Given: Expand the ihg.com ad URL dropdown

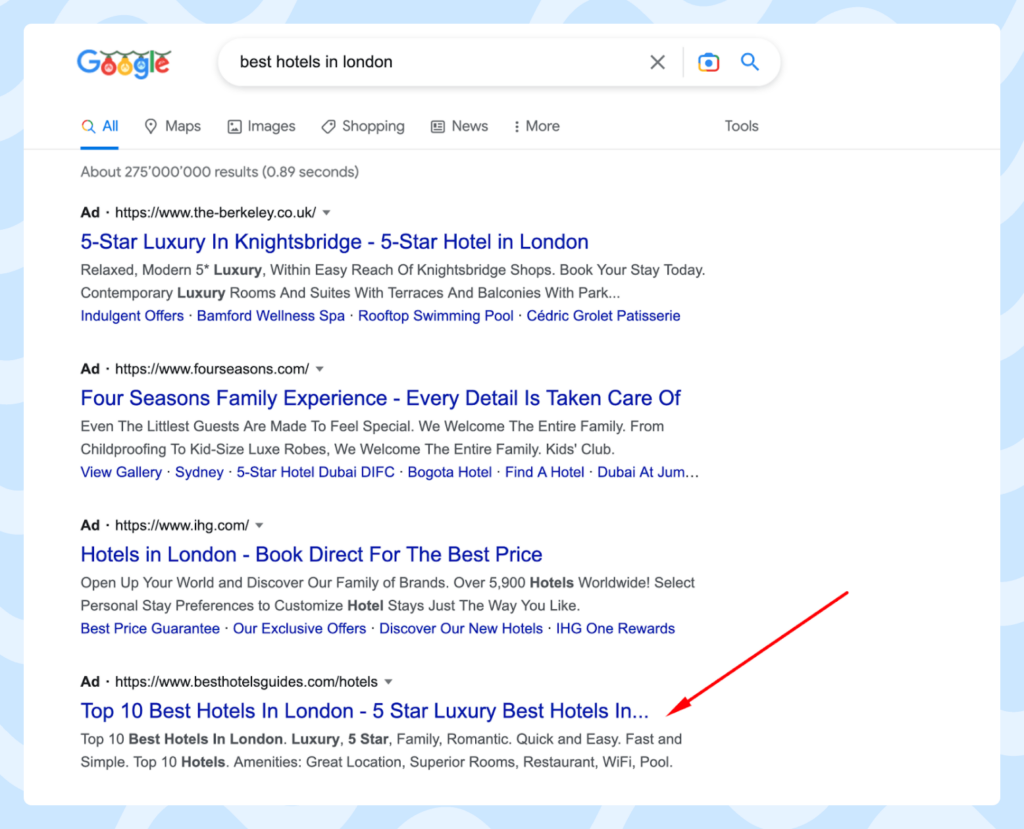Looking at the screenshot, I should point(259,524).
